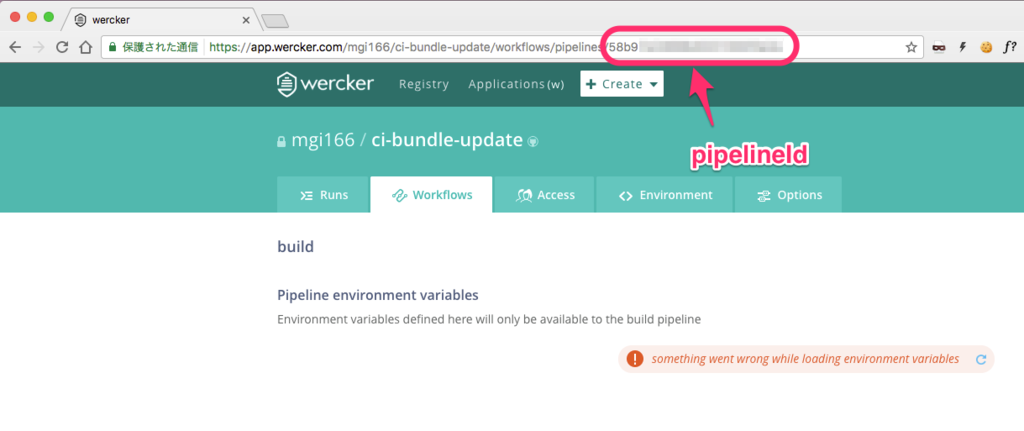Image resolution: width=1024 pixels, height=431 pixels.
Task: Open the masked-face browser extension
Action: pyautogui.click(x=938, y=47)
